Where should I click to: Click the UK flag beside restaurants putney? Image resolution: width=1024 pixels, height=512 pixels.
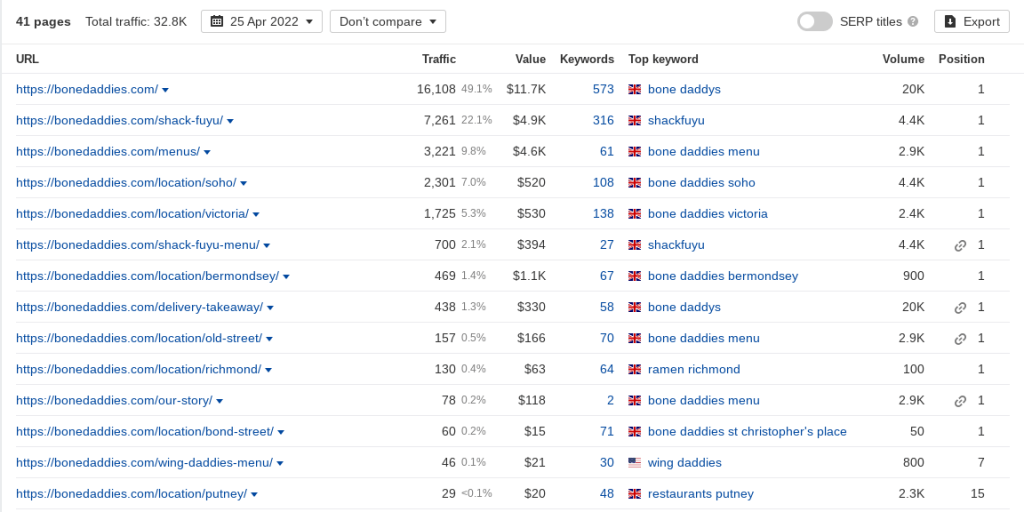tap(634, 494)
